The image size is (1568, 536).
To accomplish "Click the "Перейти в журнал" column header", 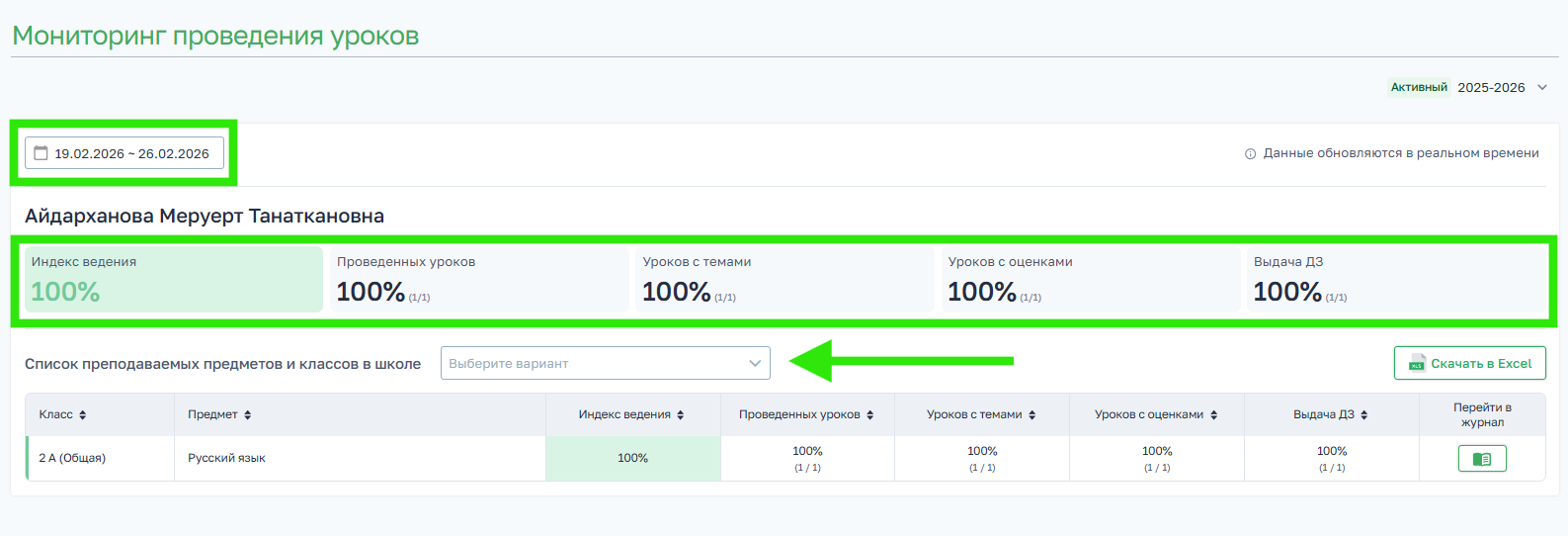I will (1482, 414).
